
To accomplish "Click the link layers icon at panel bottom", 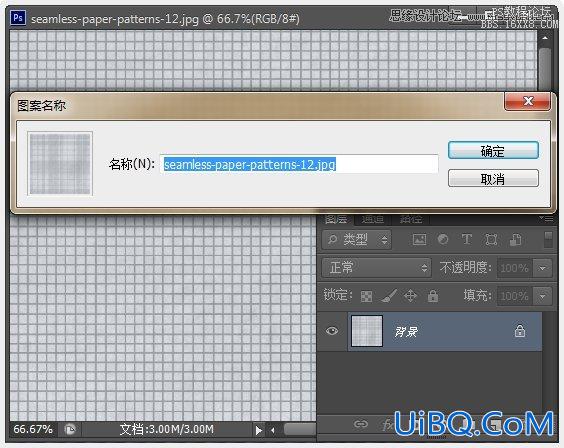I will 360,424.
